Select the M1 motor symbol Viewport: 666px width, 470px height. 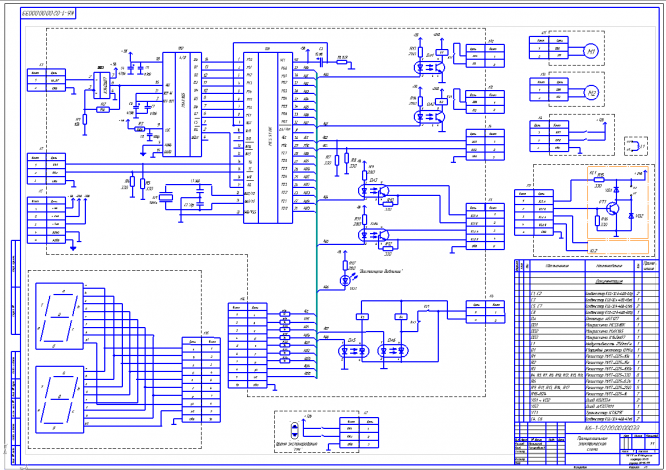click(591, 51)
